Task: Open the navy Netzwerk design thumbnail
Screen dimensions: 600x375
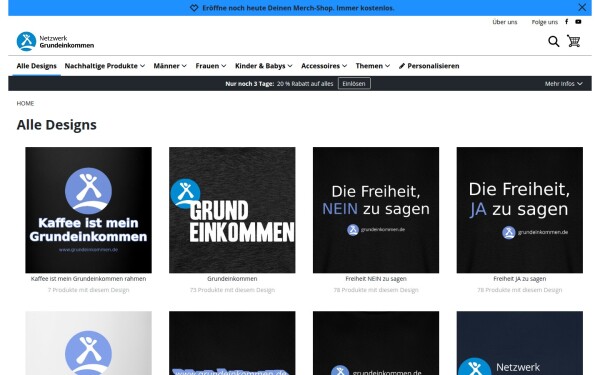Action: tap(520, 343)
